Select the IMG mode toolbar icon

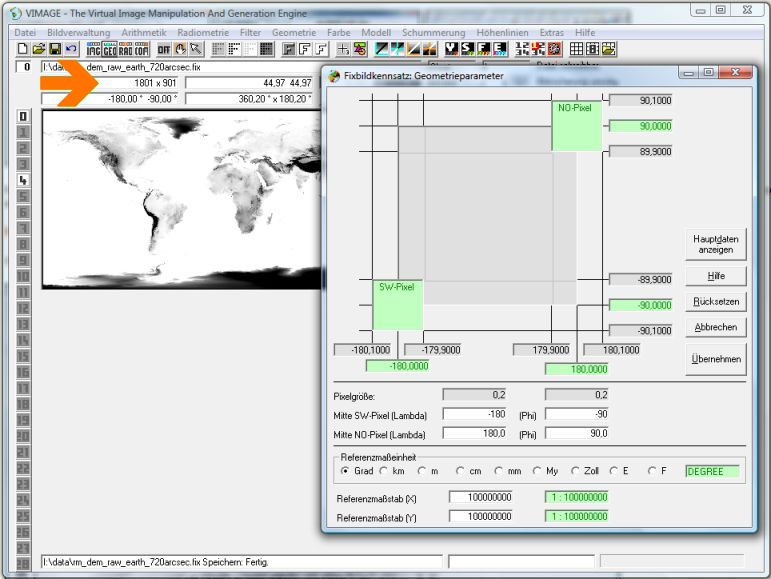click(94, 48)
